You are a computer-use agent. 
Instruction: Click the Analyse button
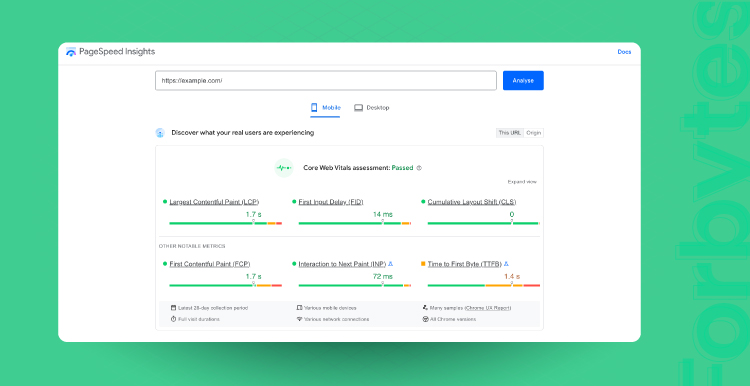tap(523, 80)
